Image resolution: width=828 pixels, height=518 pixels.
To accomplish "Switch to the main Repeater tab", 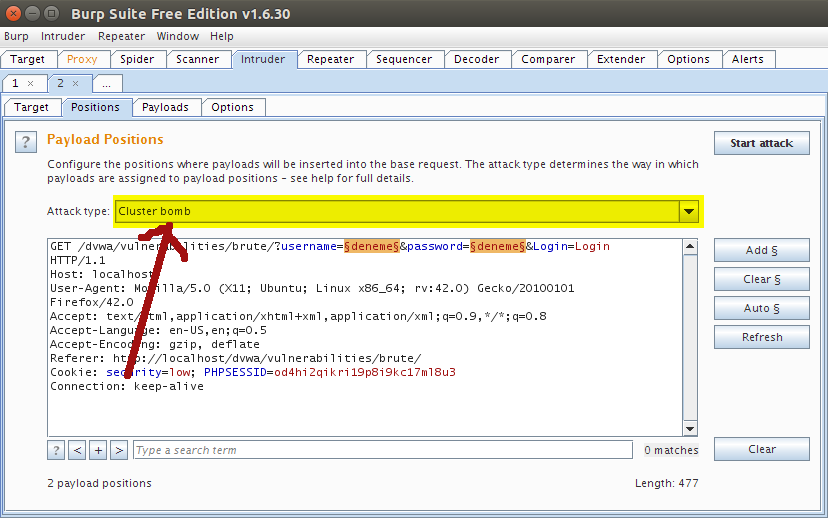I will pos(331,59).
